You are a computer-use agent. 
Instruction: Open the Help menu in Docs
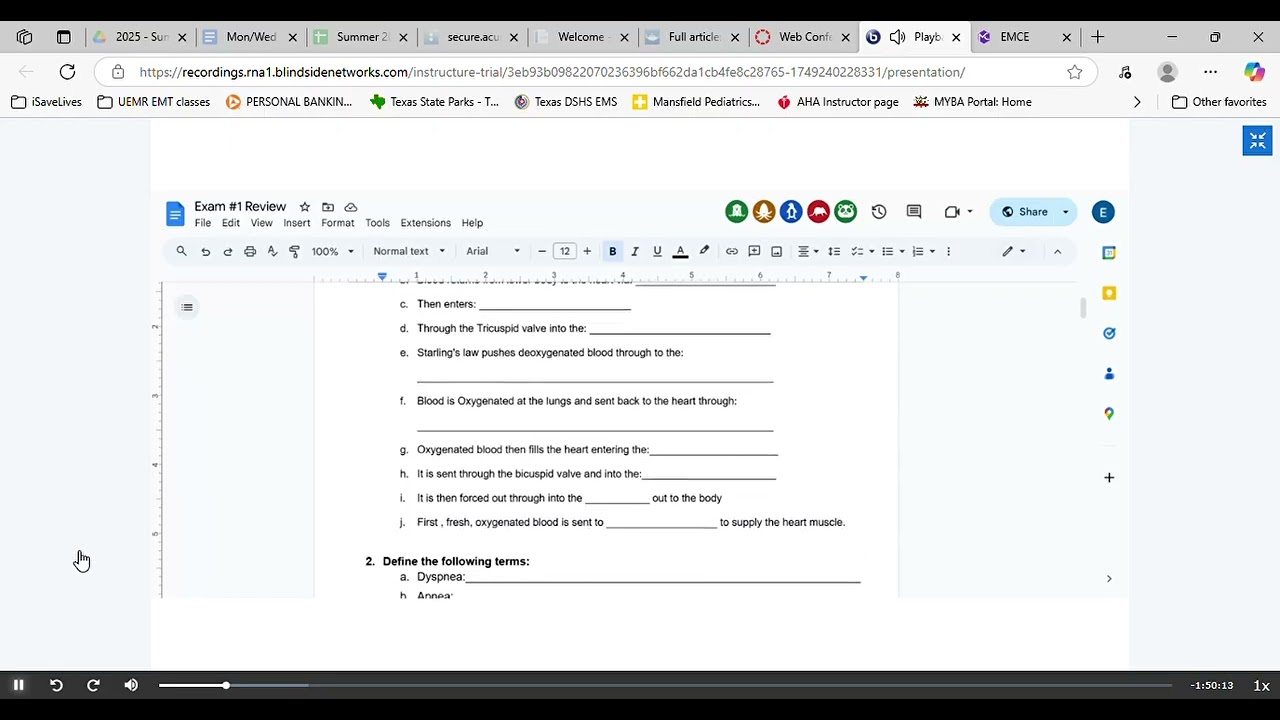pyautogui.click(x=472, y=223)
